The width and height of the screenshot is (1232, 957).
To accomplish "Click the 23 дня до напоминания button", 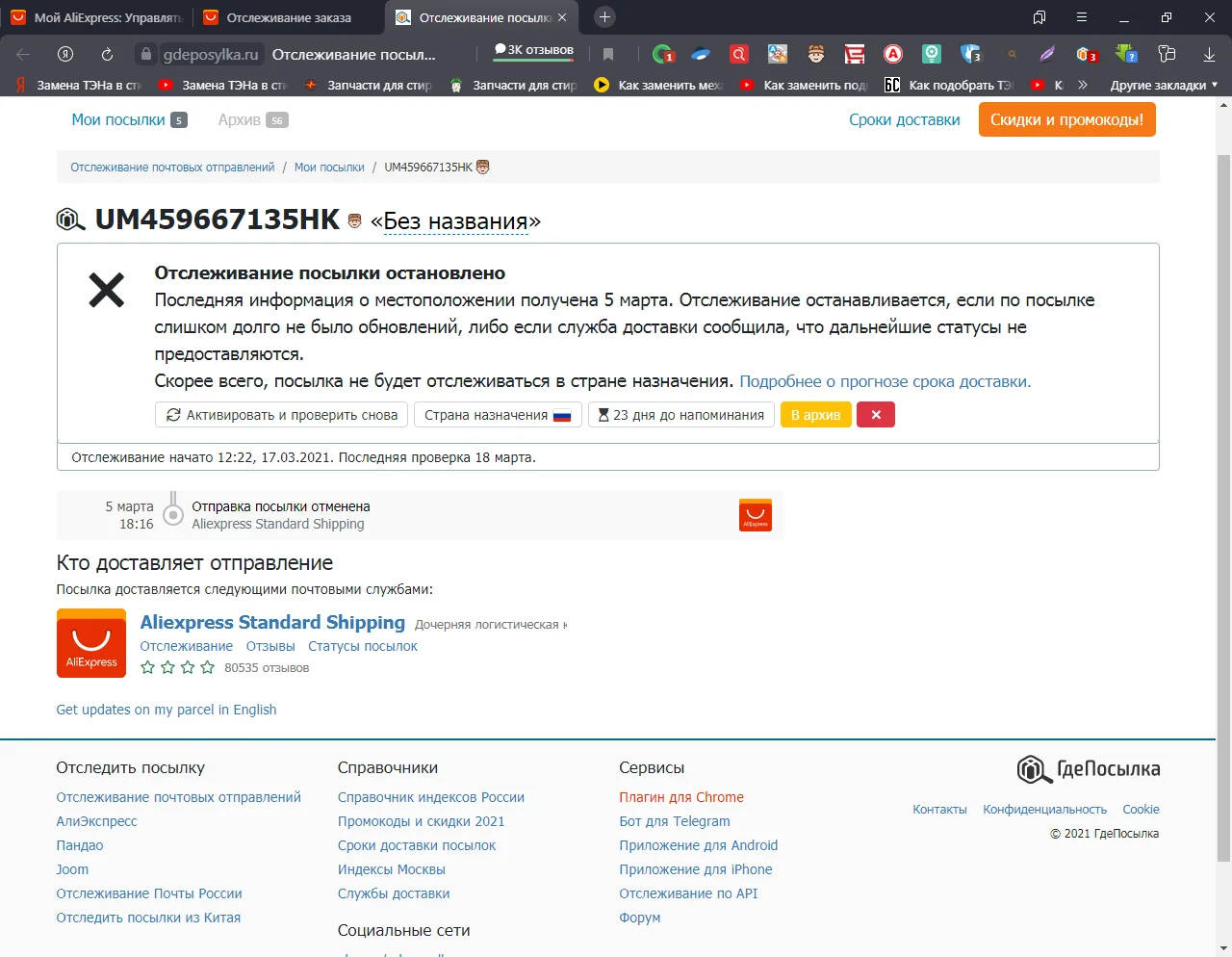I will (681, 415).
